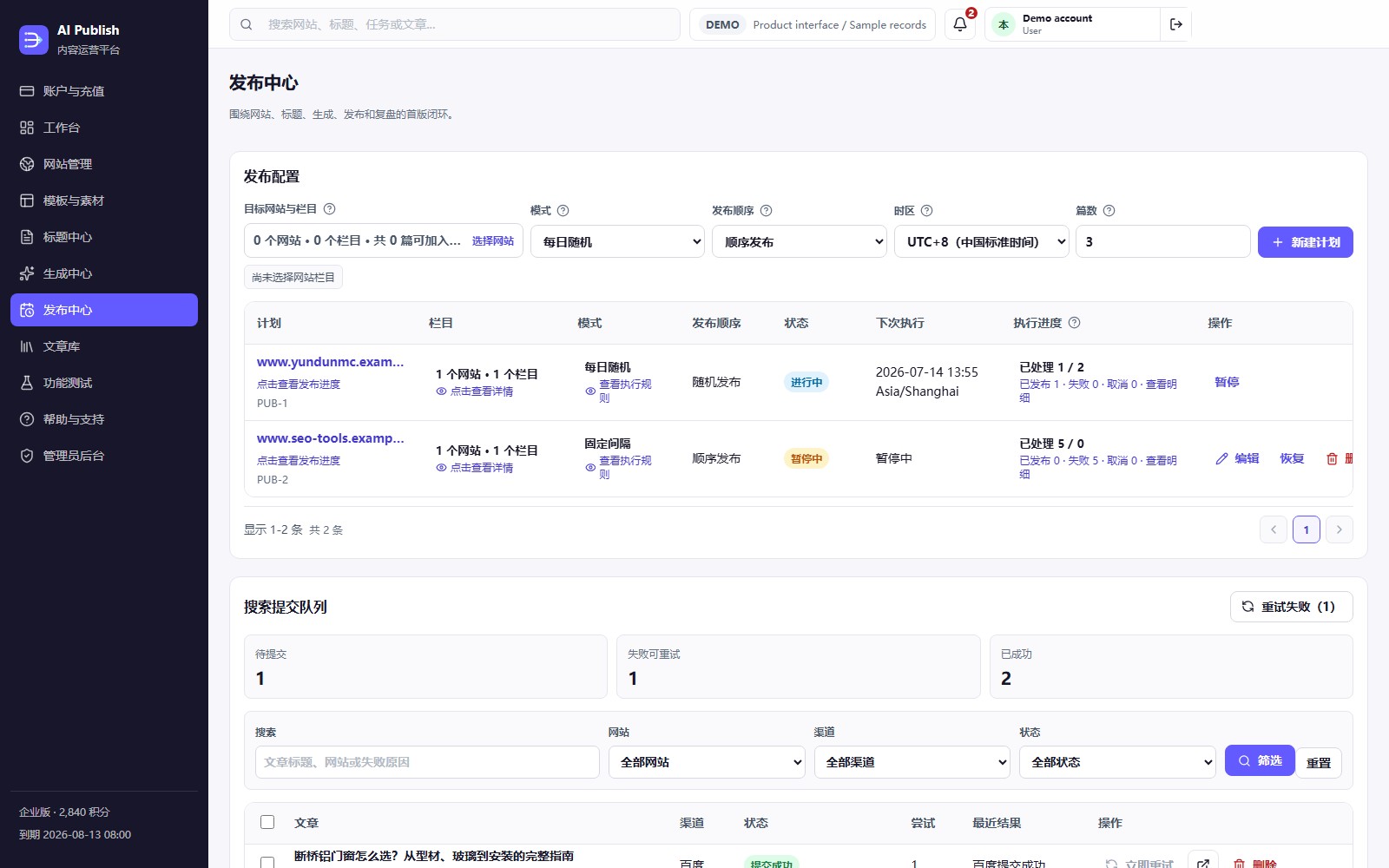Click 点击查看详情 eye link in PUB-2 row

click(x=475, y=468)
